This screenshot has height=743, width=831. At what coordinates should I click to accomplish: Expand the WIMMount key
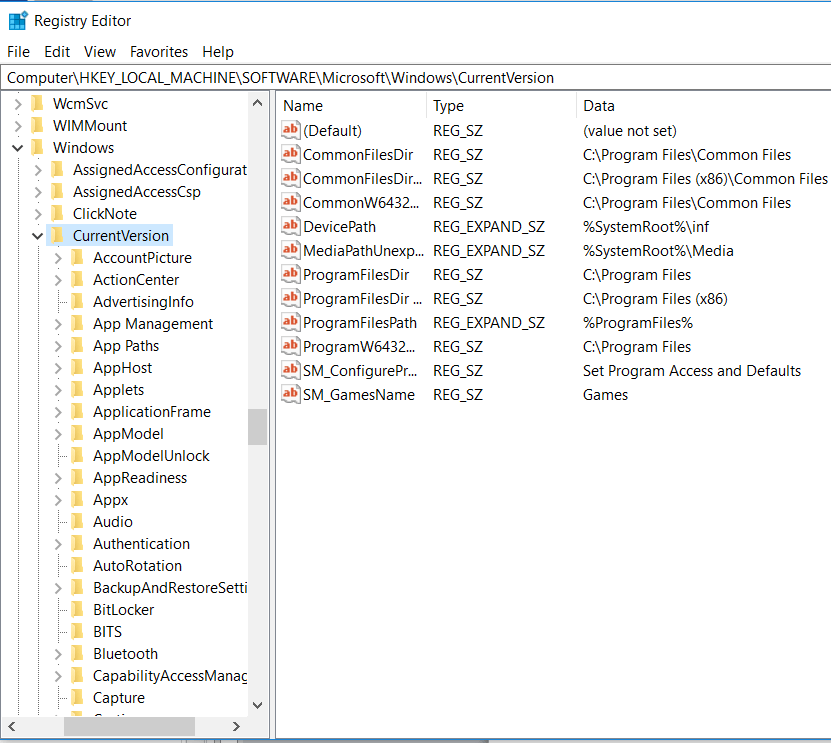point(17,126)
